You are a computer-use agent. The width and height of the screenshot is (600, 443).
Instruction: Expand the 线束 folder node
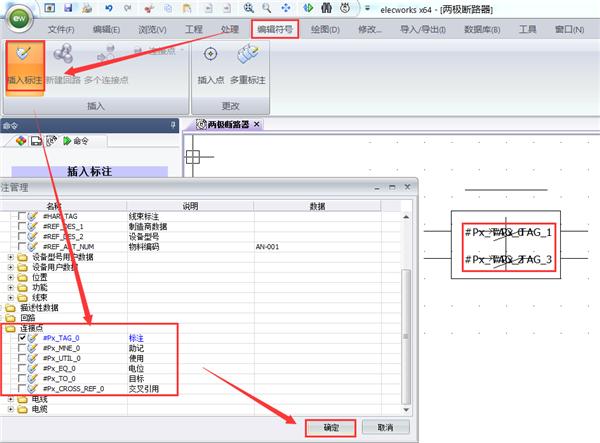point(11,297)
